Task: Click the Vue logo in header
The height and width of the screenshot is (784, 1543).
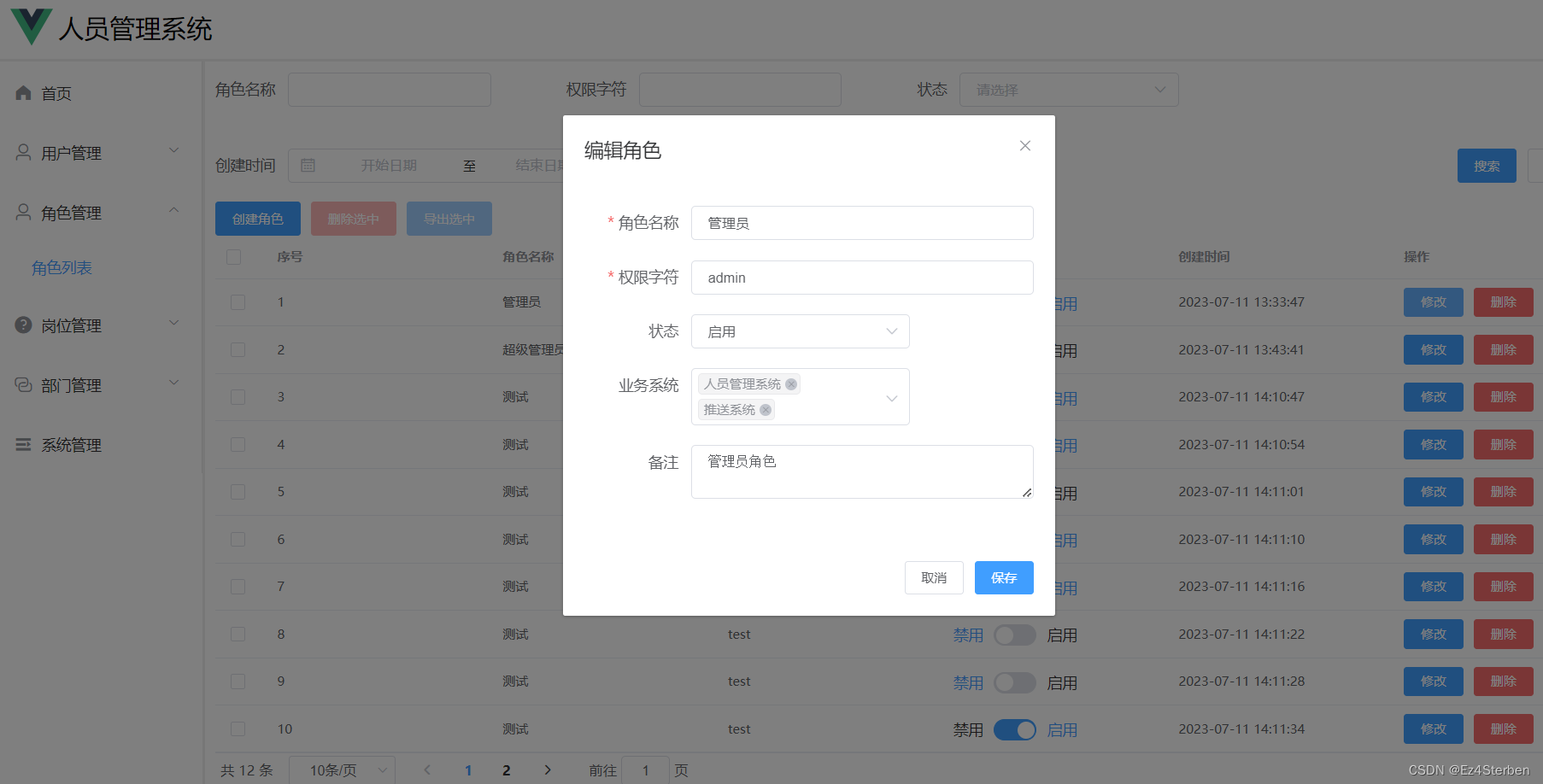Action: click(32, 26)
